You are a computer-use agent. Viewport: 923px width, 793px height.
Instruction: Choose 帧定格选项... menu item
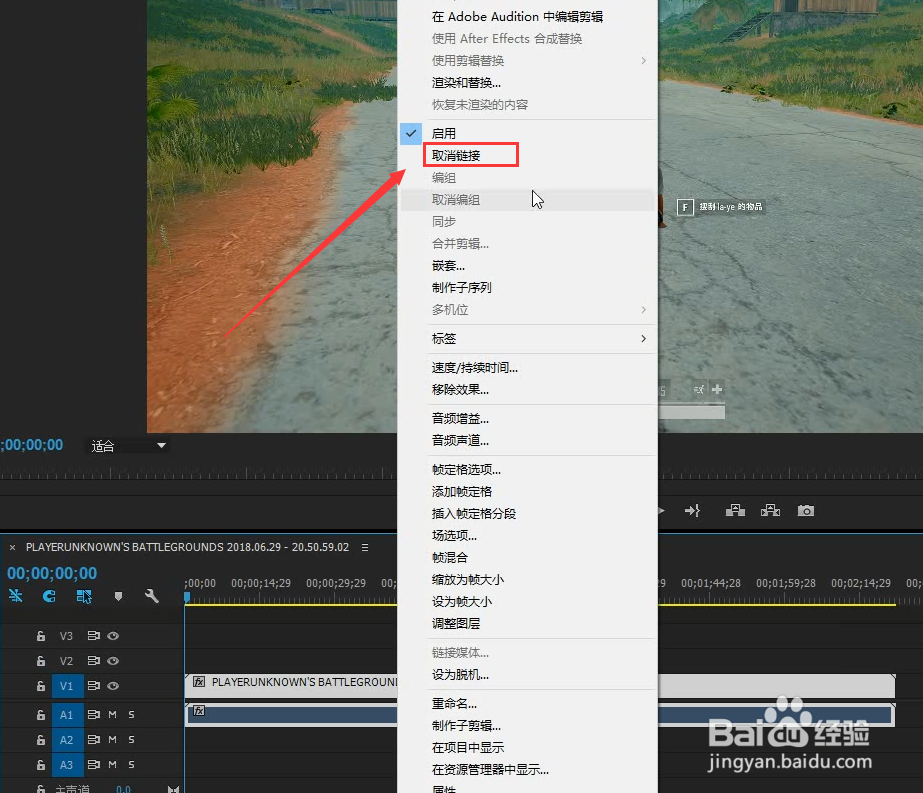(x=527, y=470)
